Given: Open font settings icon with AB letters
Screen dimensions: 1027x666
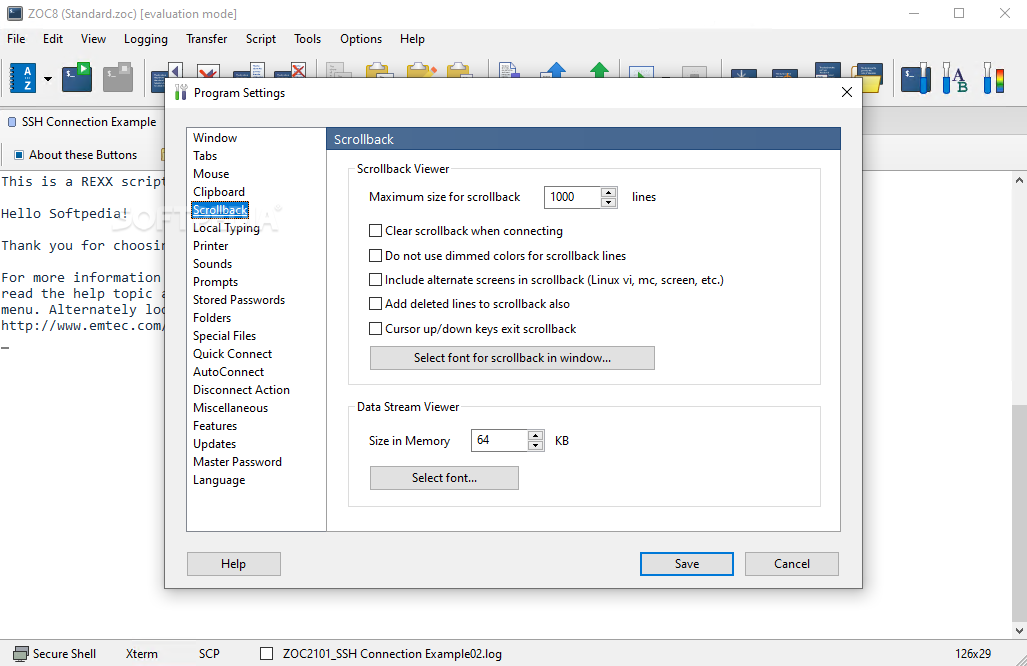Looking at the screenshot, I should click(955, 78).
